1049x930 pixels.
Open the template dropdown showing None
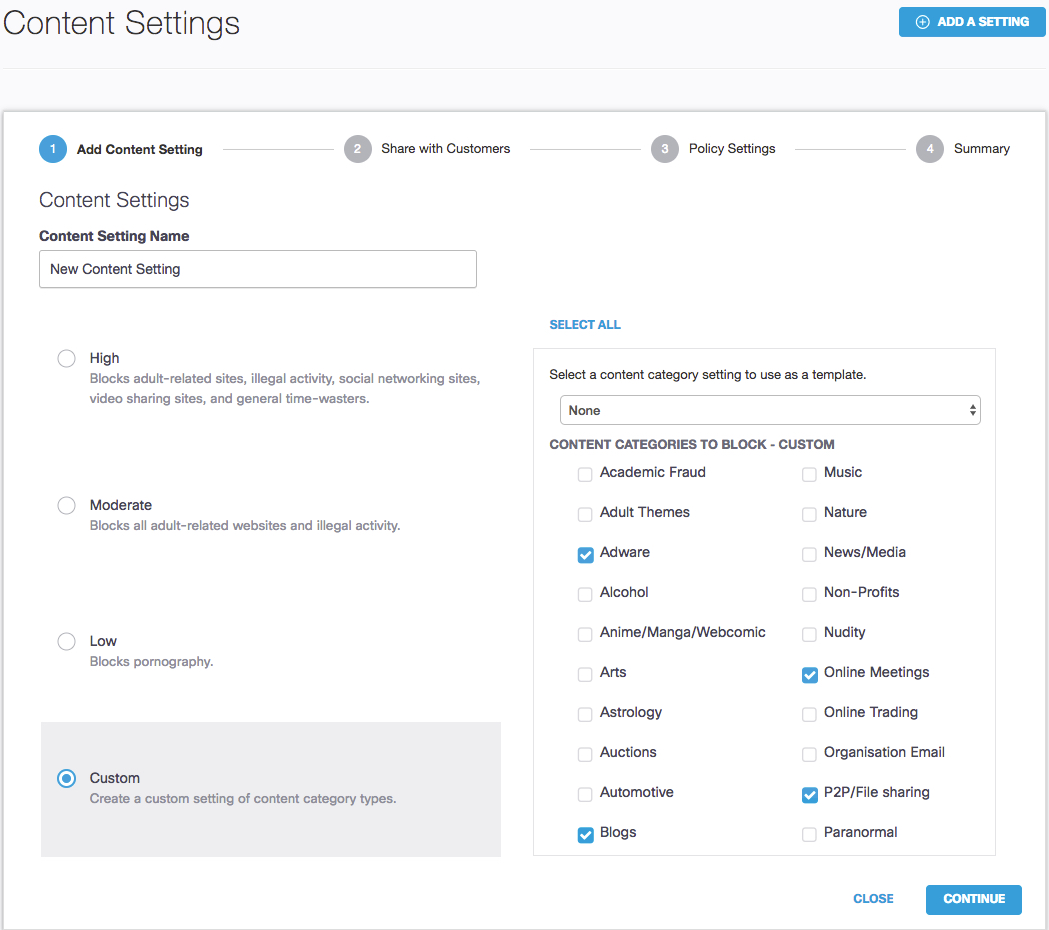770,410
